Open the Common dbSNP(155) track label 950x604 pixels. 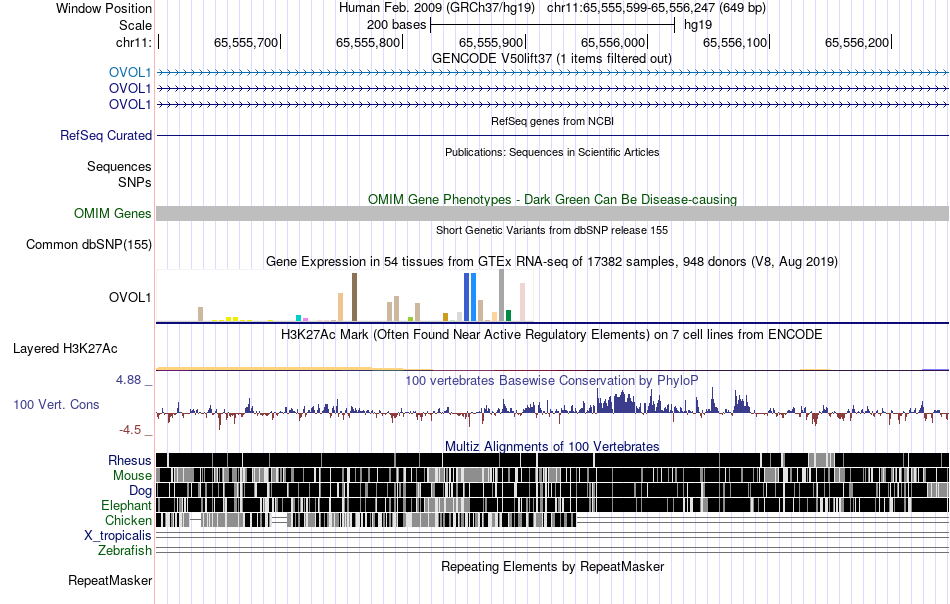(x=88, y=245)
